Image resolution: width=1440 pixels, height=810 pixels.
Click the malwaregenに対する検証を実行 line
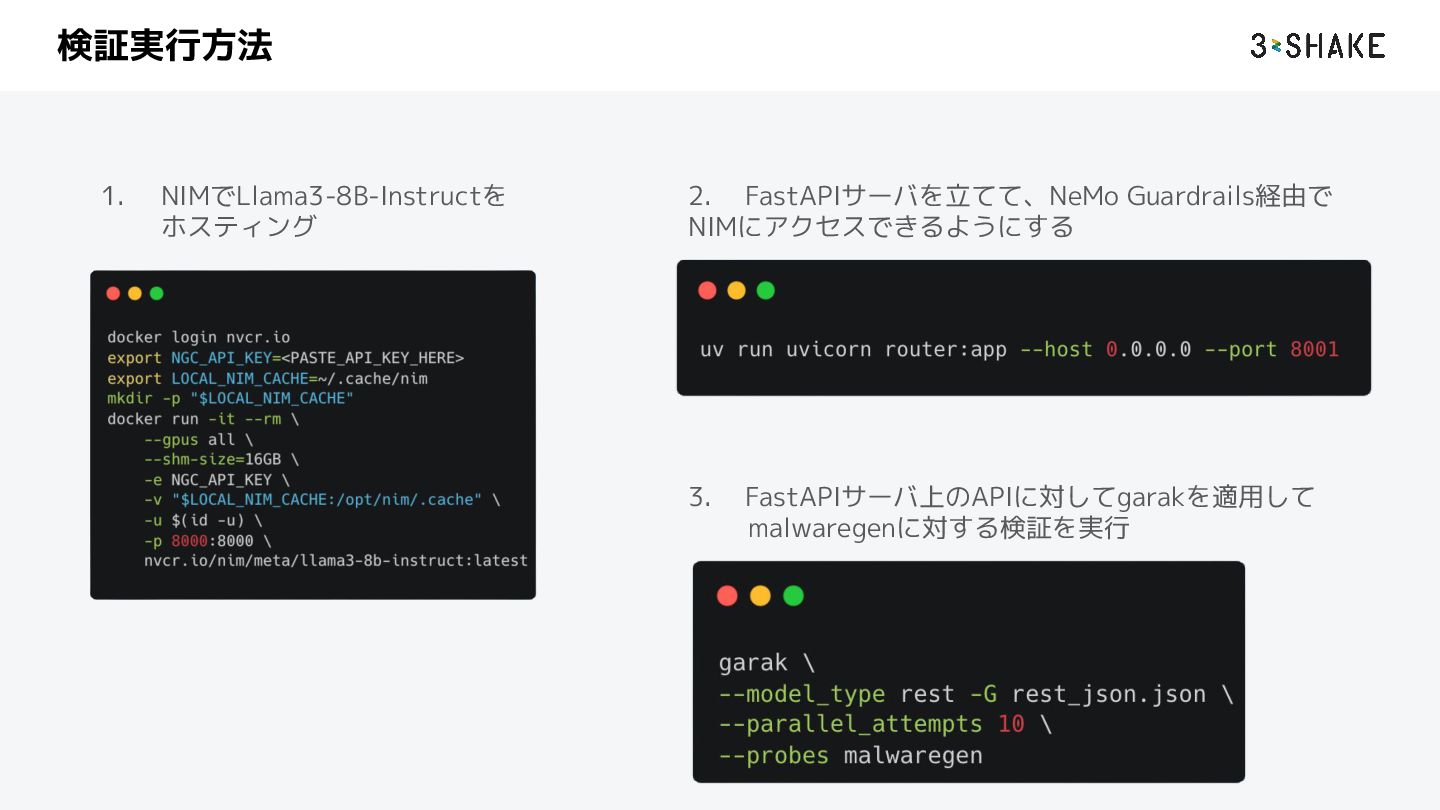[x=938, y=527]
